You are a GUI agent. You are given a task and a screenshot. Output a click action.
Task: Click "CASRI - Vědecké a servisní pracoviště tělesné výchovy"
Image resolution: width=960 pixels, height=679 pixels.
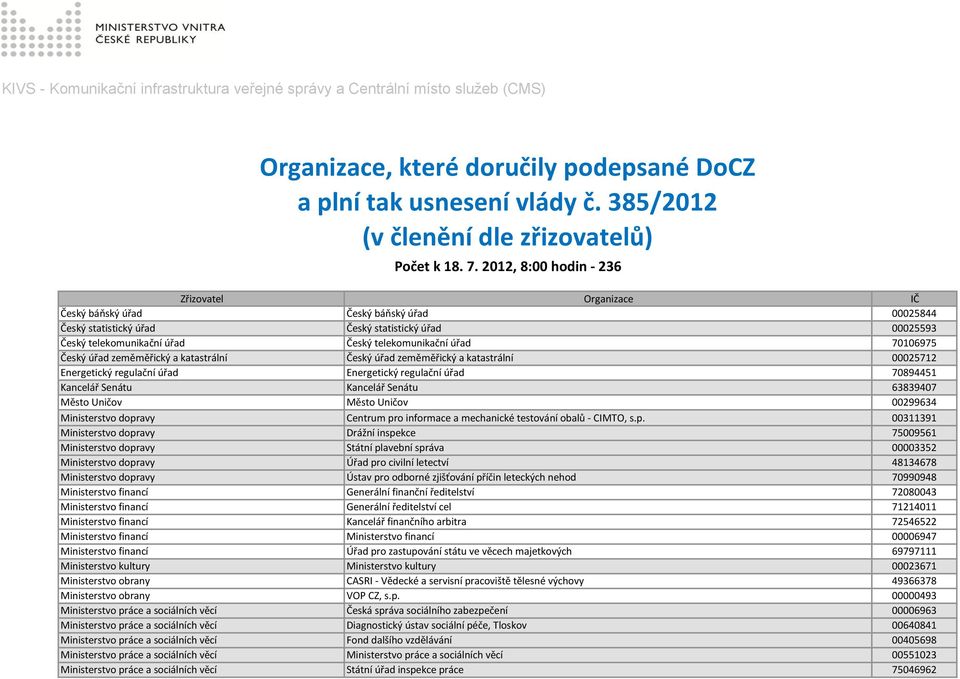465,581
